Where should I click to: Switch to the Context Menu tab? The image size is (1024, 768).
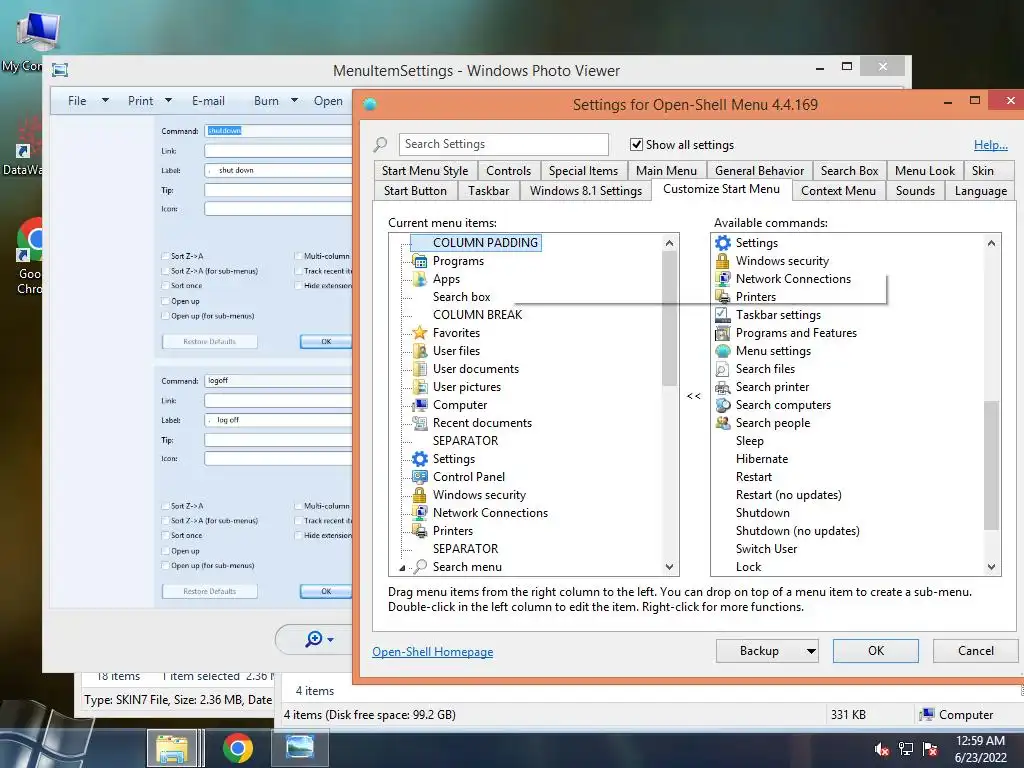[x=839, y=191]
